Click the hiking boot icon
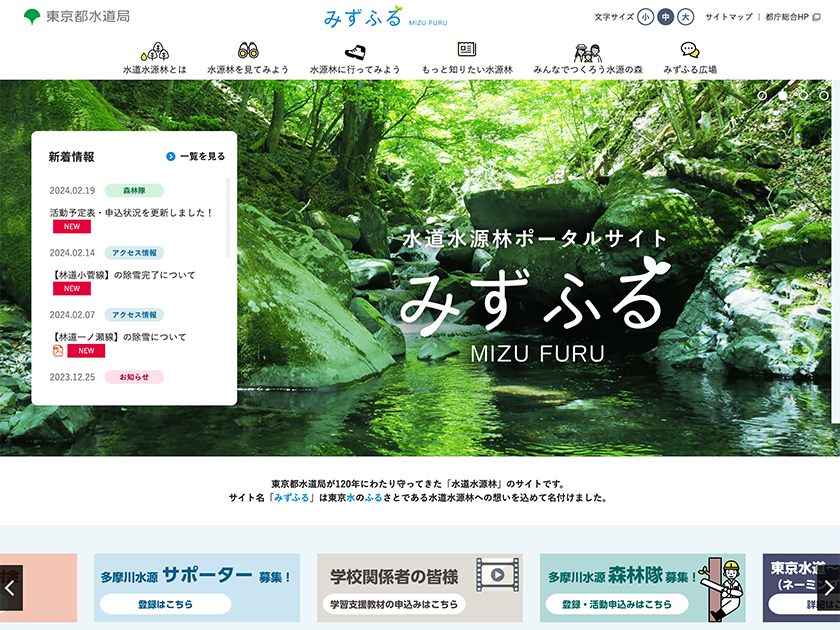 [355, 52]
